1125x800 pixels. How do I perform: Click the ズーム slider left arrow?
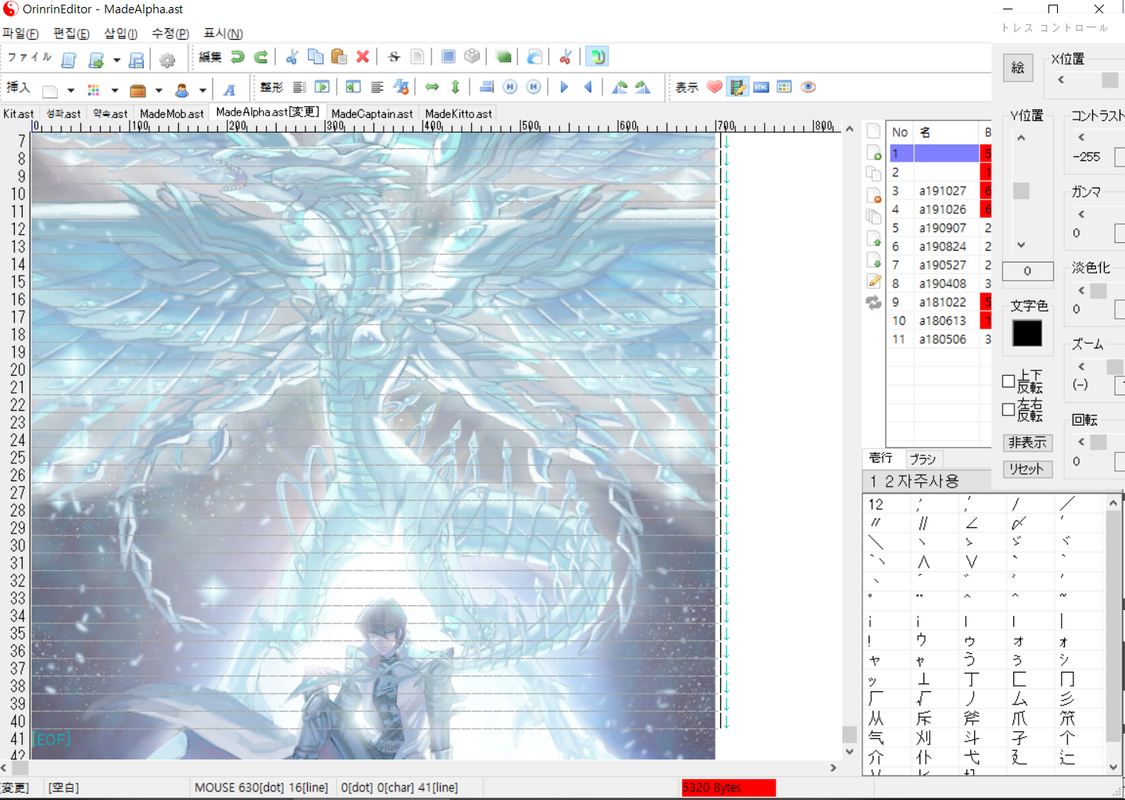[1081, 367]
